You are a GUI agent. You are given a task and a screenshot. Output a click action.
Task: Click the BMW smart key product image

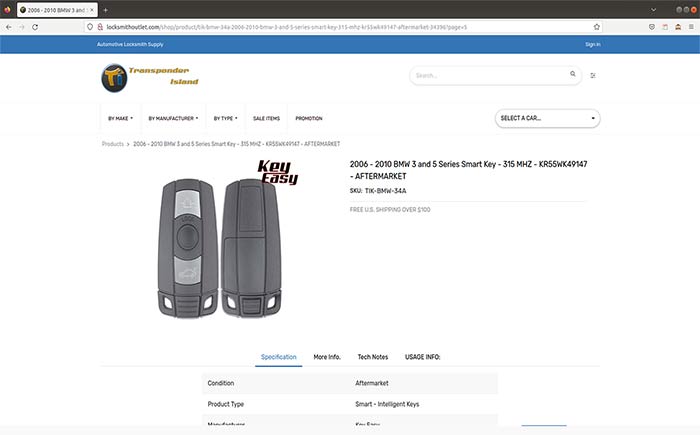[219, 248]
